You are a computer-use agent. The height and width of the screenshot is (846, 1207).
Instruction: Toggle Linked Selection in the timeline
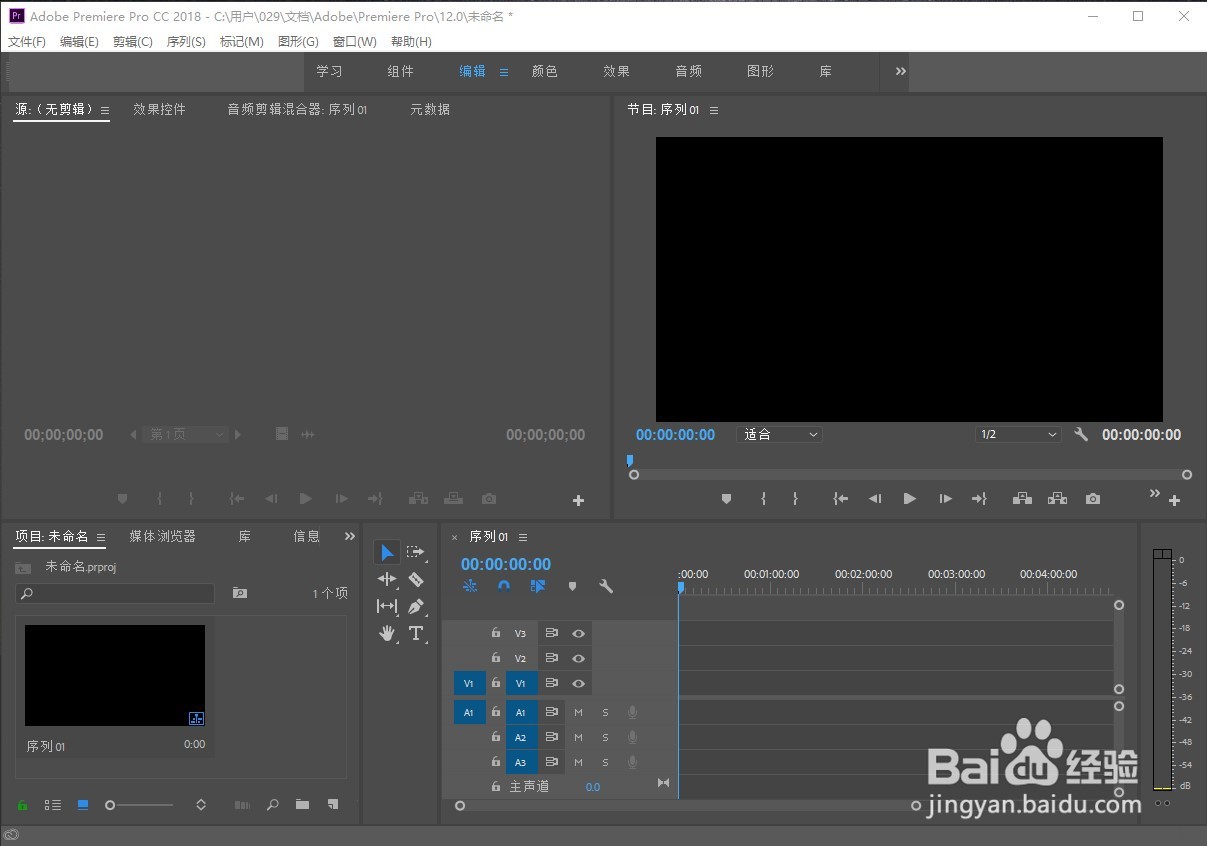pos(538,587)
